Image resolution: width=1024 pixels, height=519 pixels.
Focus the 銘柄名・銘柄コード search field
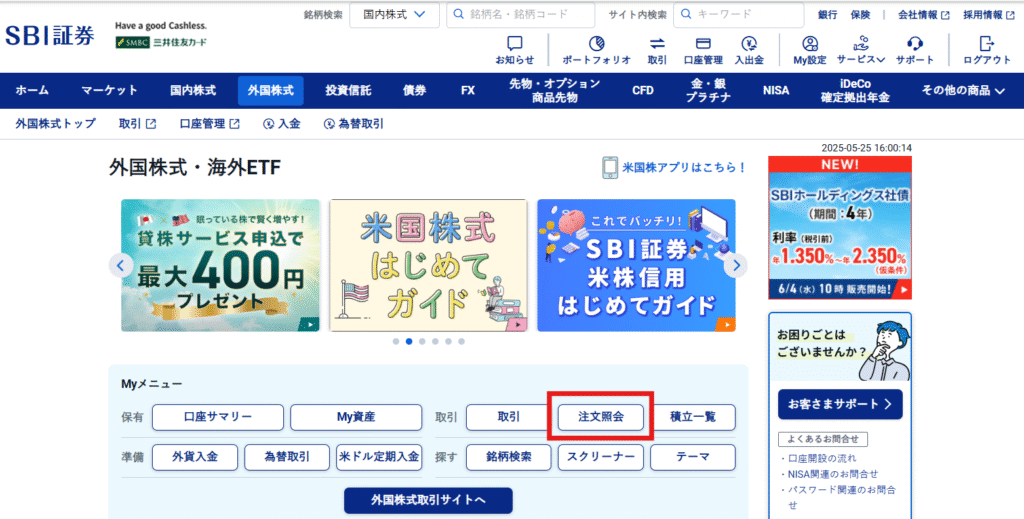click(520, 14)
